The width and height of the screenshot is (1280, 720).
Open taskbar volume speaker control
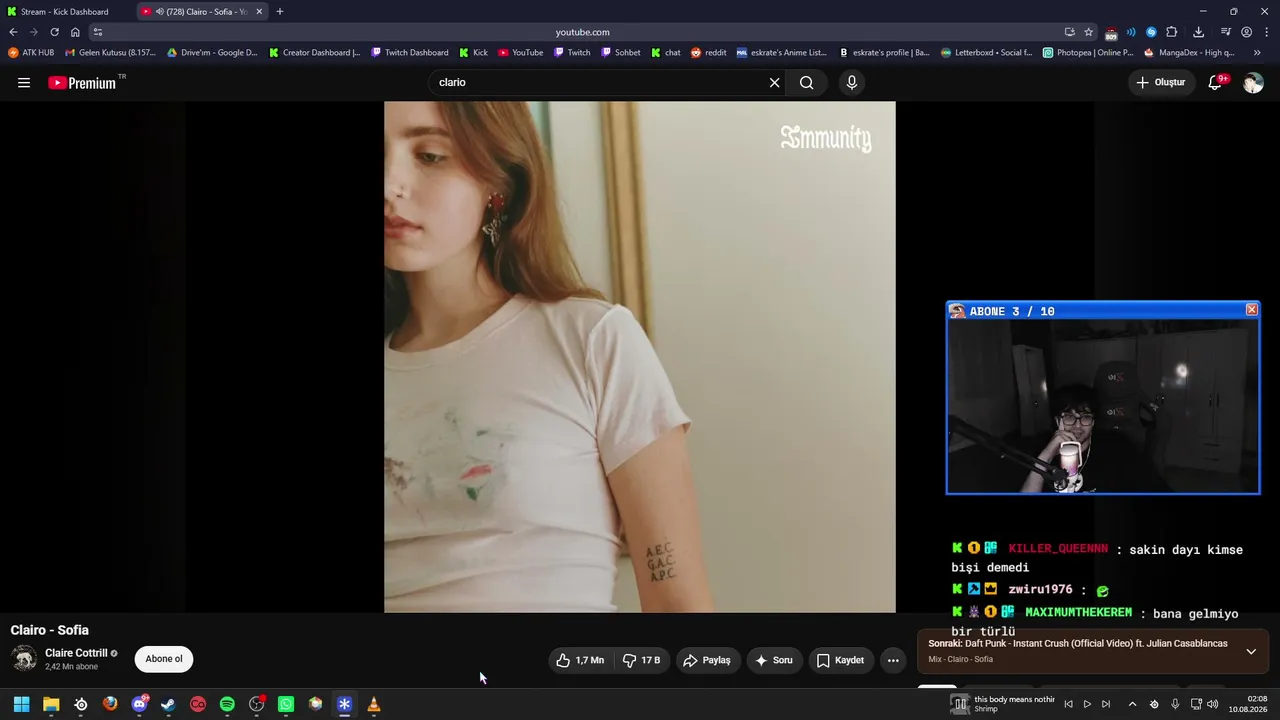tap(1213, 704)
